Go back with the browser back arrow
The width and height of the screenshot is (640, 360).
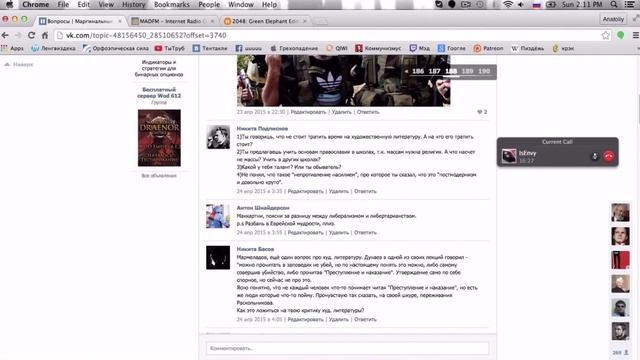(5, 36)
